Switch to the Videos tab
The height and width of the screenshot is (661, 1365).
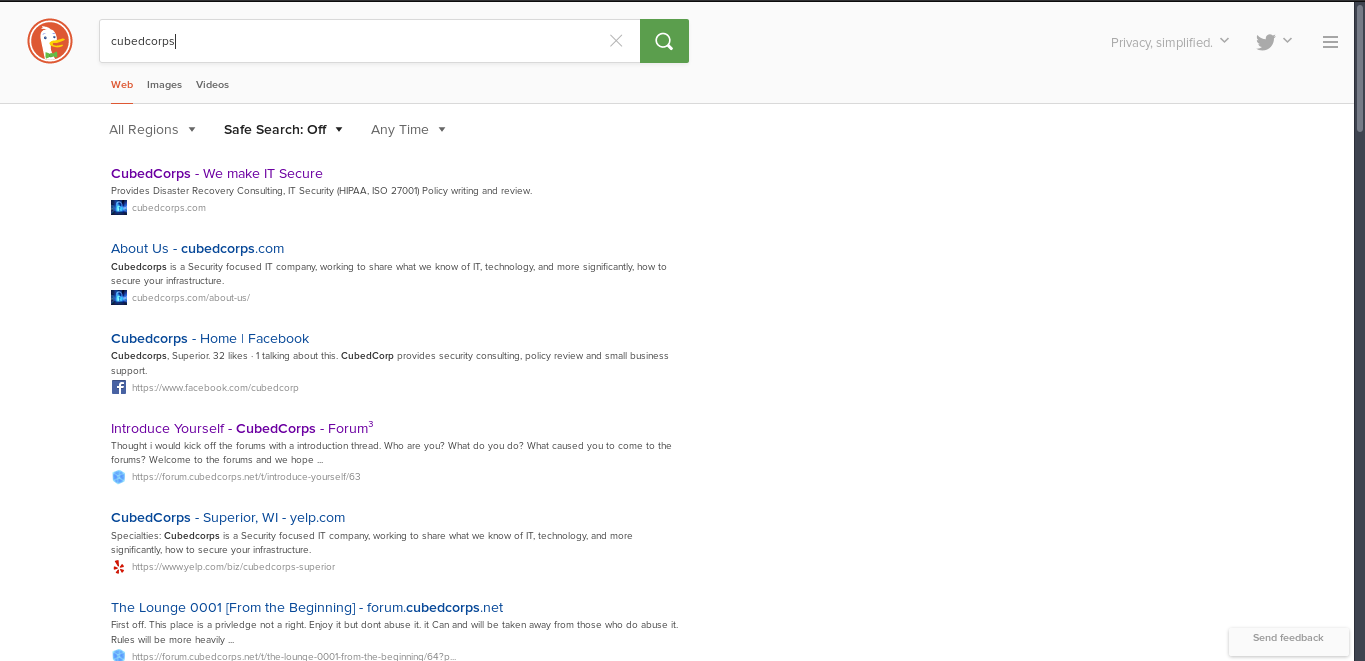212,85
